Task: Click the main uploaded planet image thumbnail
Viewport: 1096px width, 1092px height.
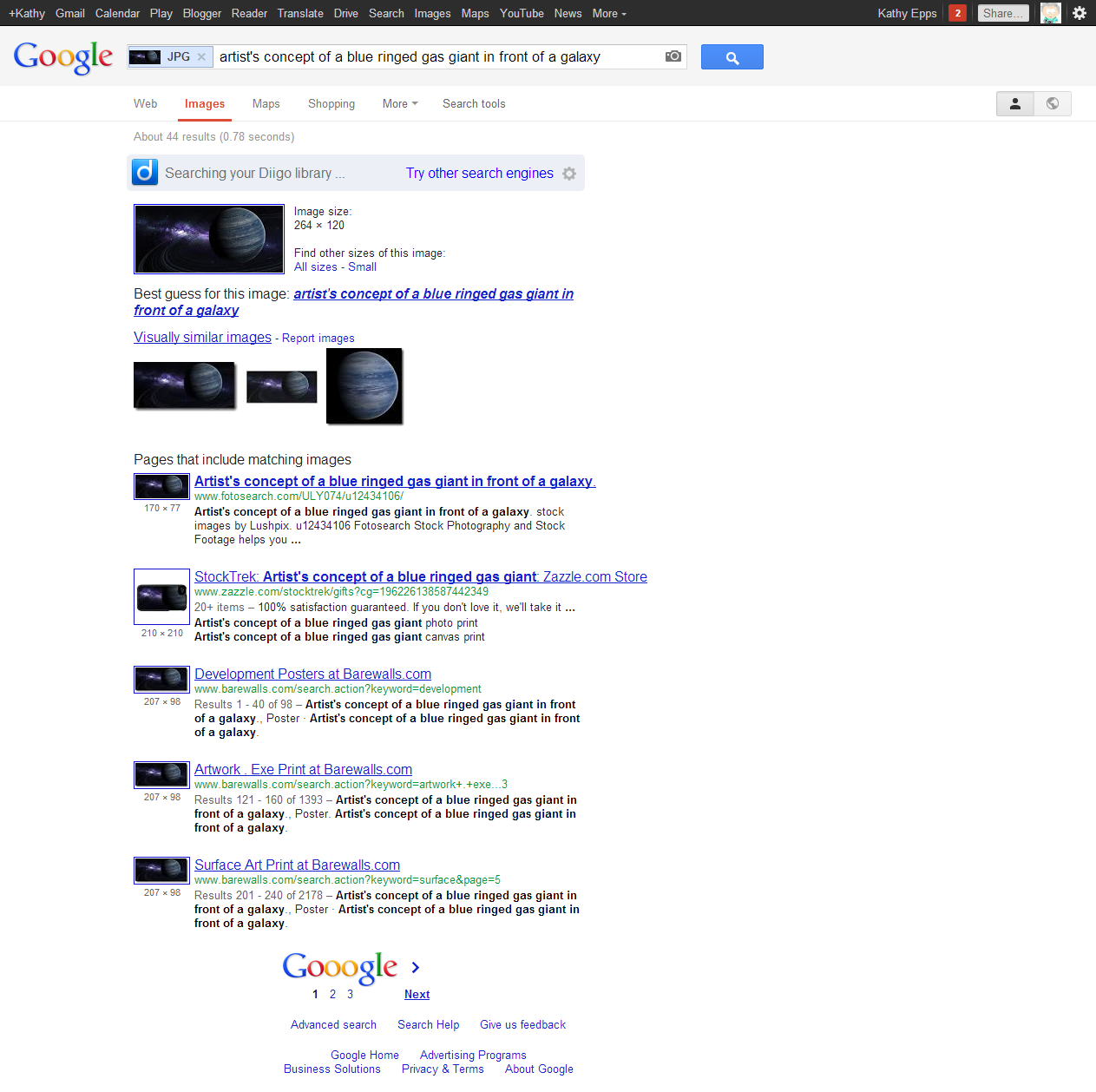Action: [209, 239]
